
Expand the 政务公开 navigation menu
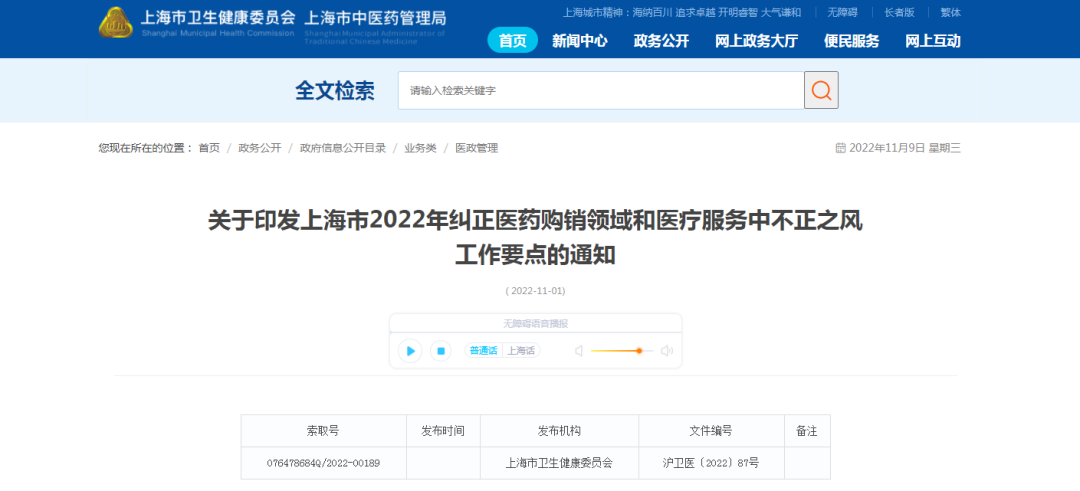click(661, 41)
